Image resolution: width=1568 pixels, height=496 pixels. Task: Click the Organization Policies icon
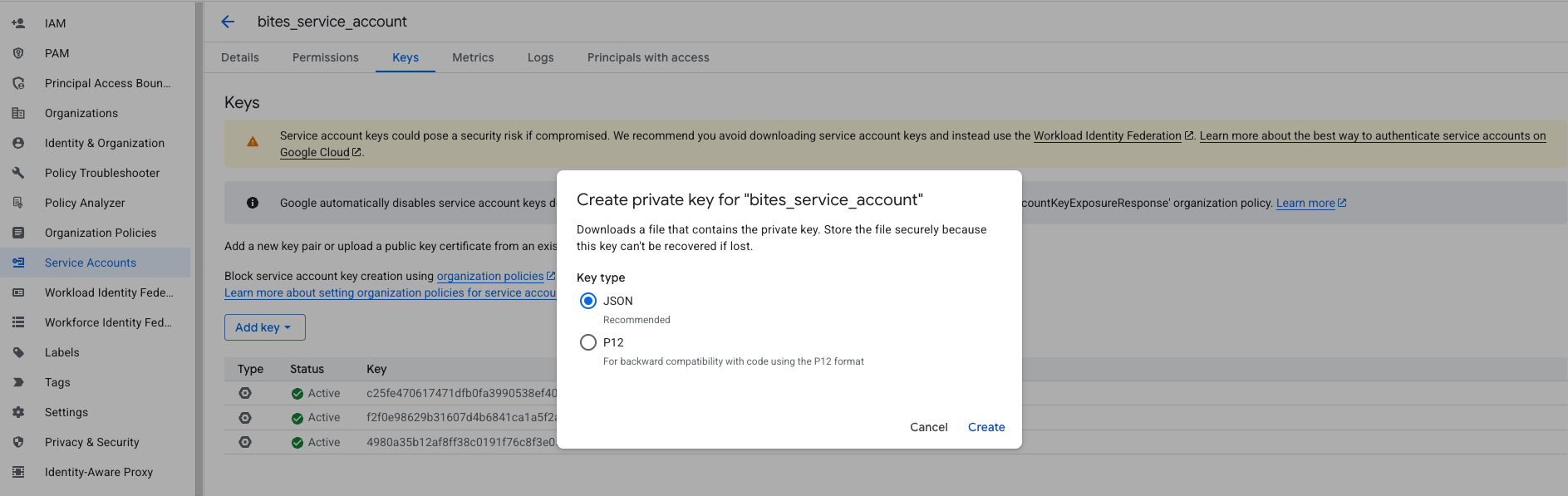point(18,233)
